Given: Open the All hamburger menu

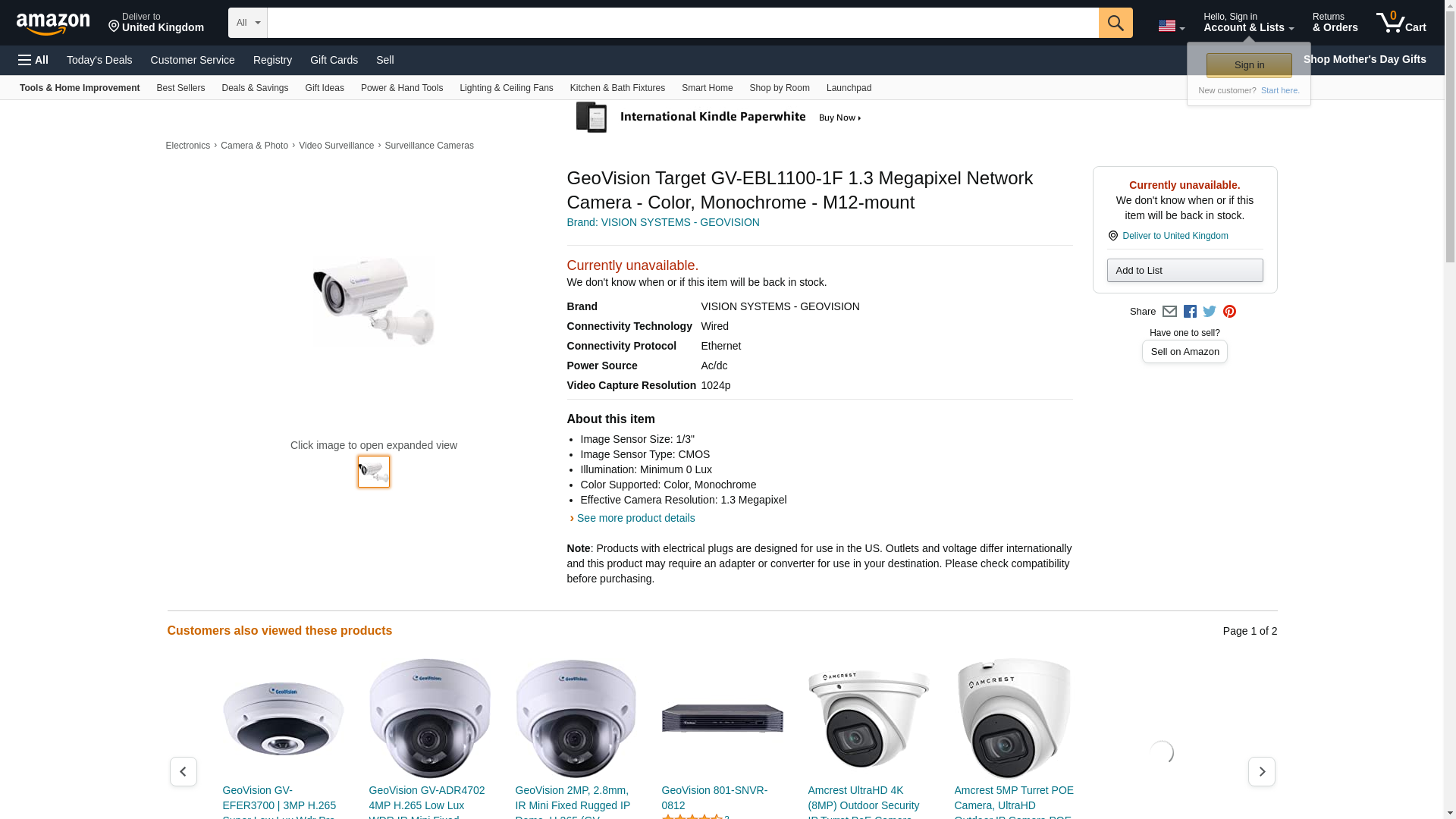Looking at the screenshot, I should [33, 60].
